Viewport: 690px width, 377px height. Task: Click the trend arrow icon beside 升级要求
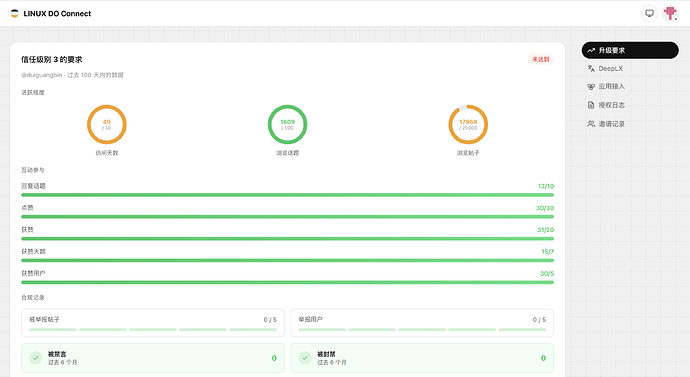click(591, 50)
